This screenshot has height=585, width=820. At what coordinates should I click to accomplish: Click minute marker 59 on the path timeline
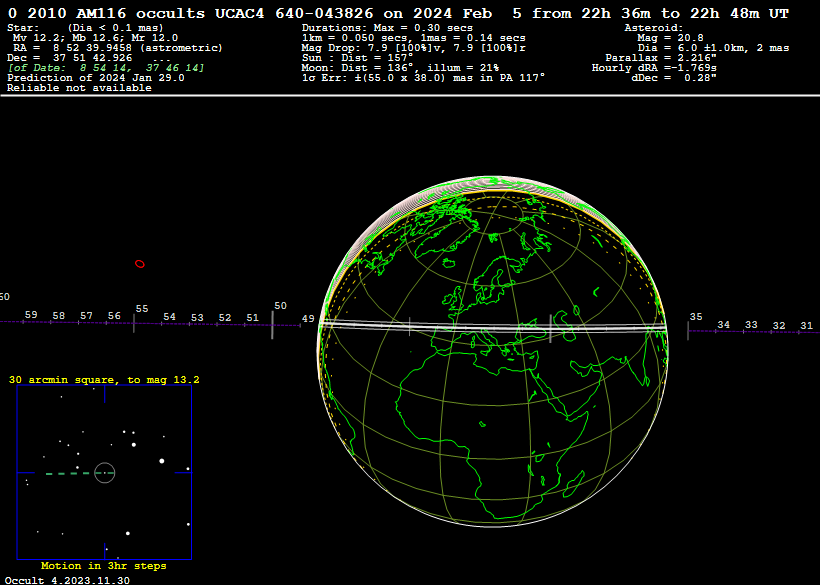pyautogui.click(x=31, y=315)
